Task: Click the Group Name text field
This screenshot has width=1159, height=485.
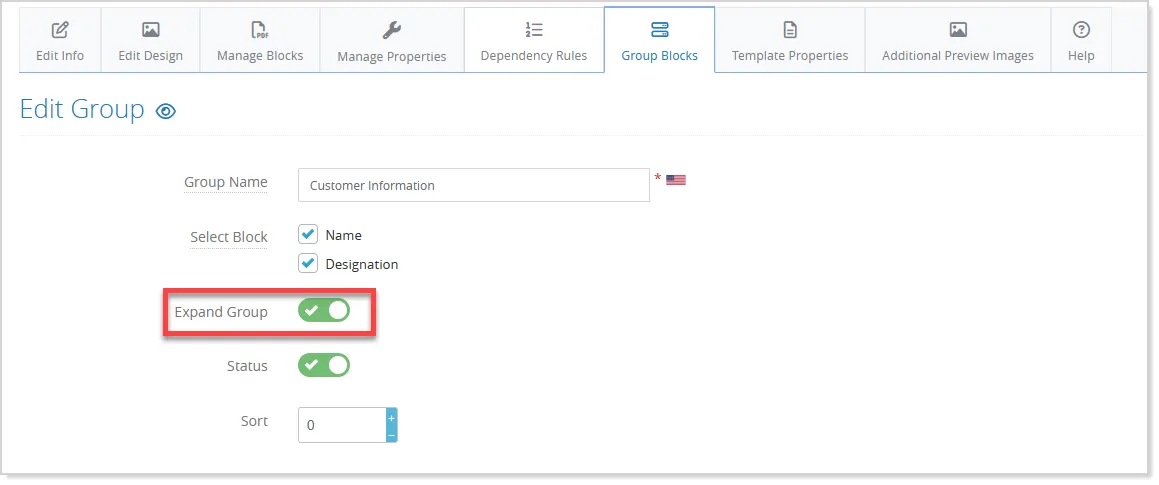Action: tap(474, 185)
